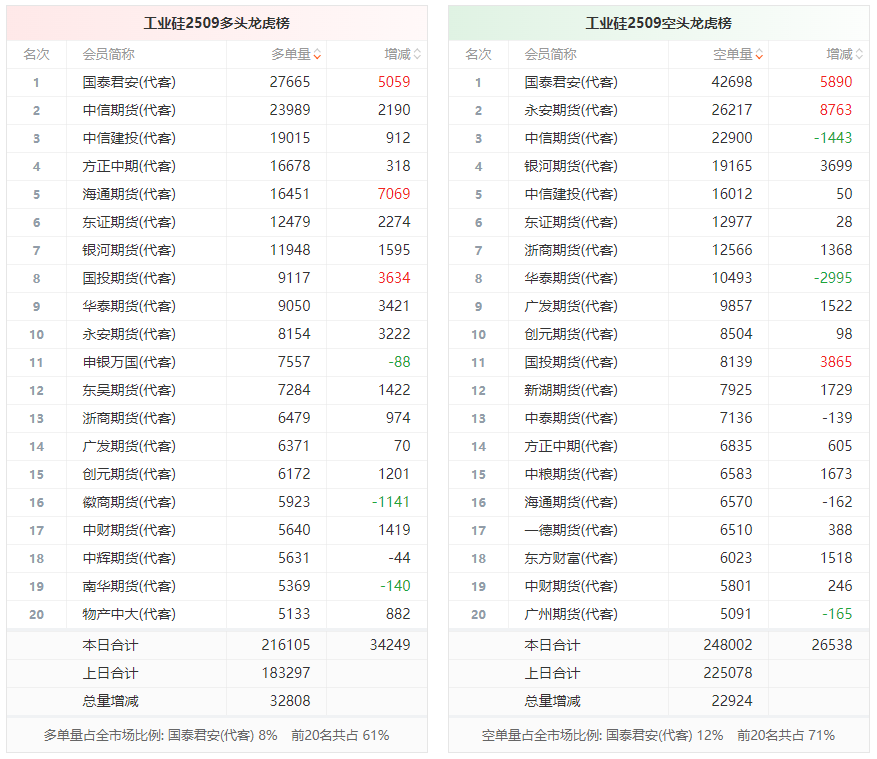Image resolution: width=877 pixels, height=759 pixels.
Task: Click 中泰期货(代客) row name
Action: click(x=571, y=418)
